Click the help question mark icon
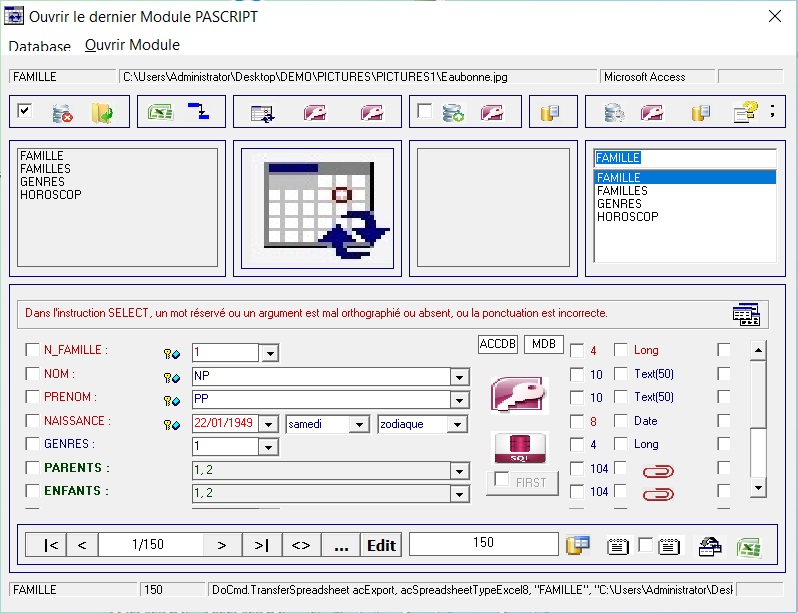Screen dimensions: 798x613 [x=745, y=112]
